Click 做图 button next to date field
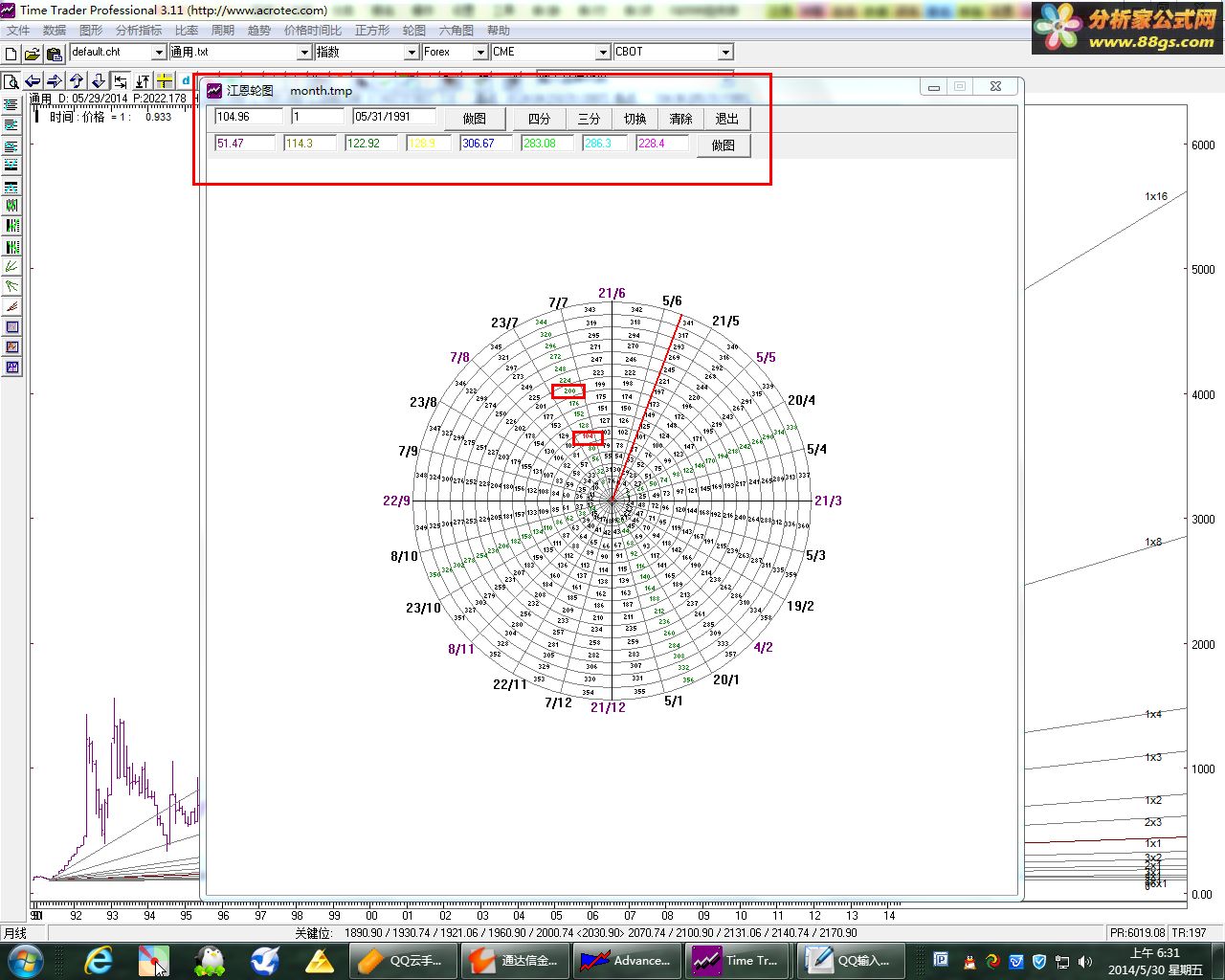This screenshot has width=1225, height=980. pyautogui.click(x=475, y=119)
